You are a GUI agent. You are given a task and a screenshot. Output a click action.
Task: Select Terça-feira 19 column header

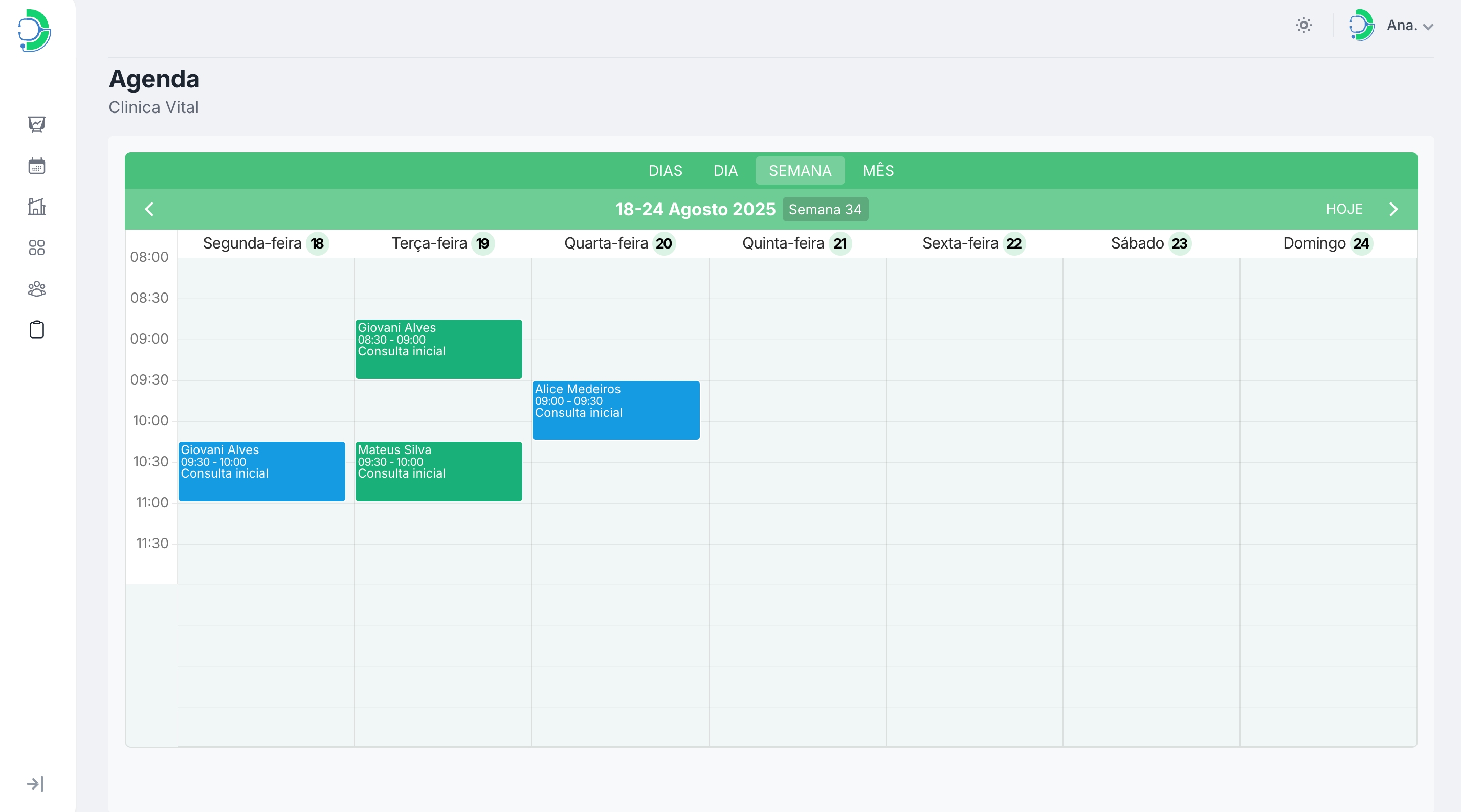click(x=443, y=244)
